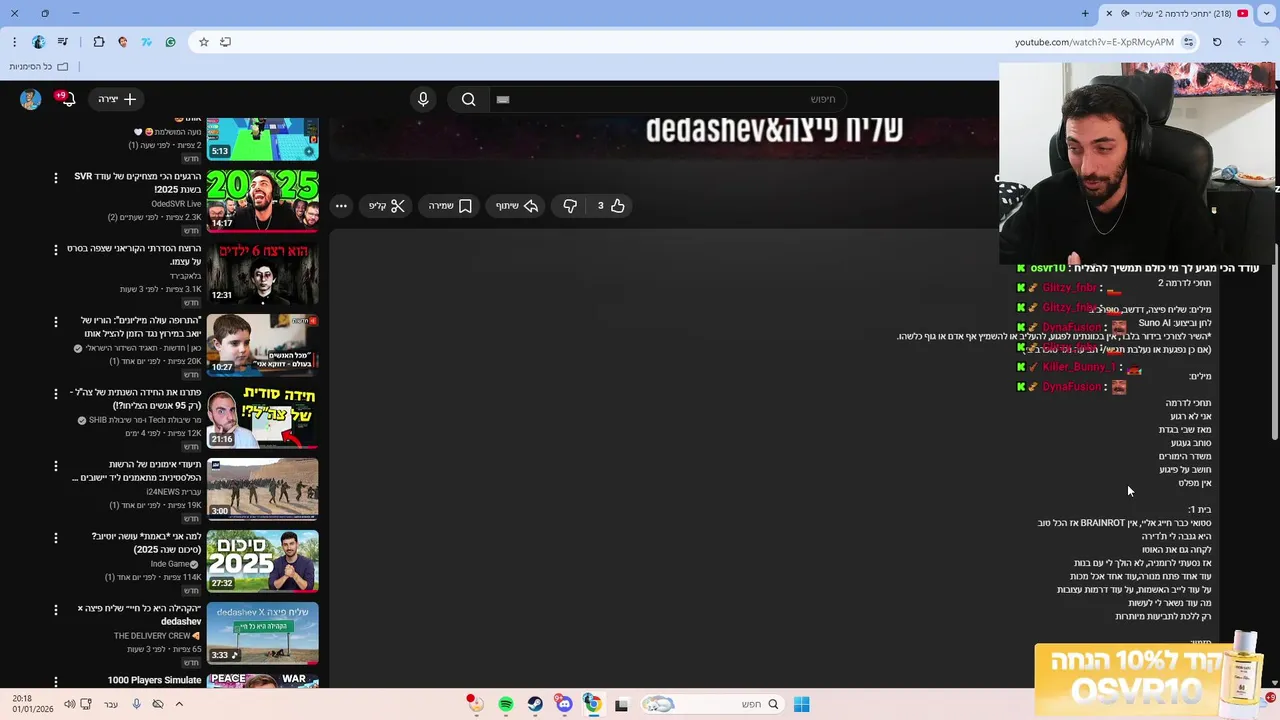Viewport: 1280px width, 720px height.
Task: Open the options menu for the i24NEWS video
Action: [x=56, y=465]
